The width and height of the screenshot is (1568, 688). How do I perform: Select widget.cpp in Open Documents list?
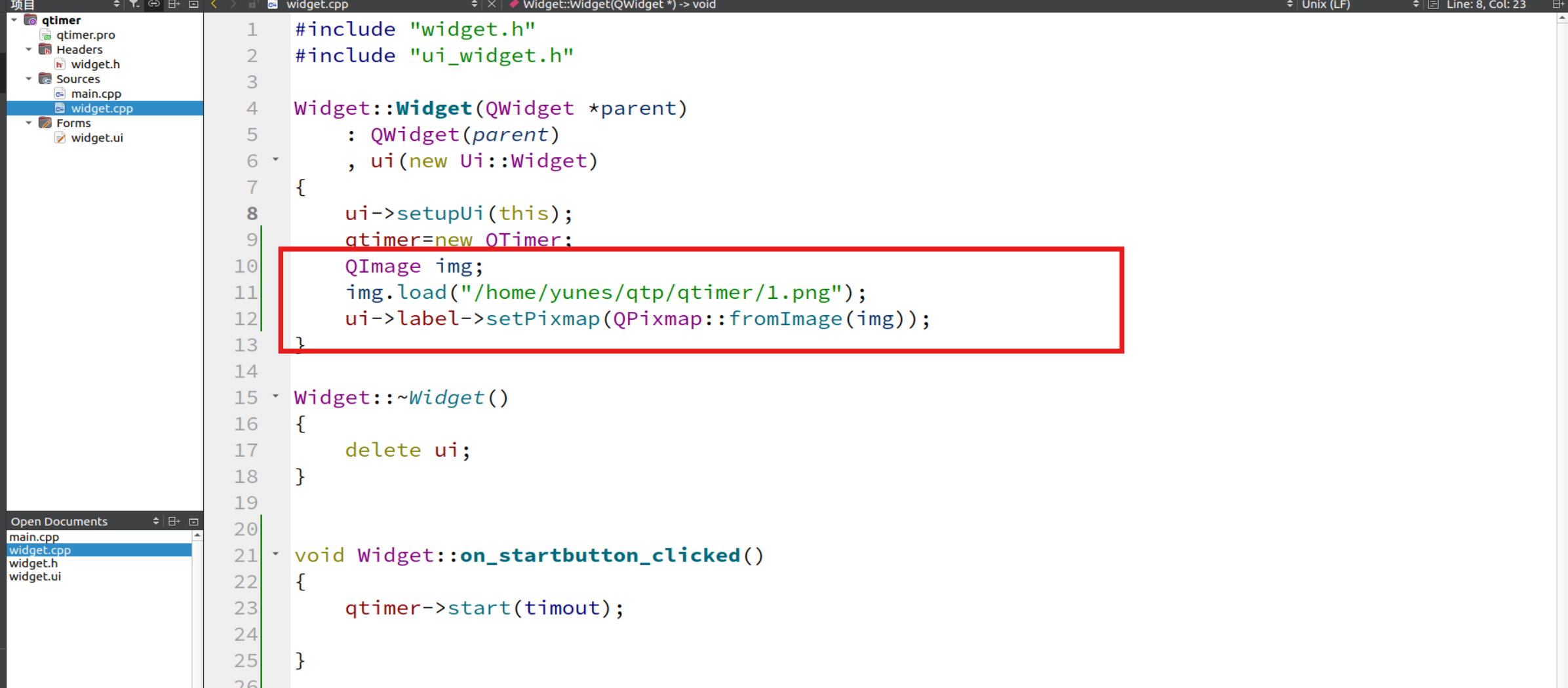98,550
